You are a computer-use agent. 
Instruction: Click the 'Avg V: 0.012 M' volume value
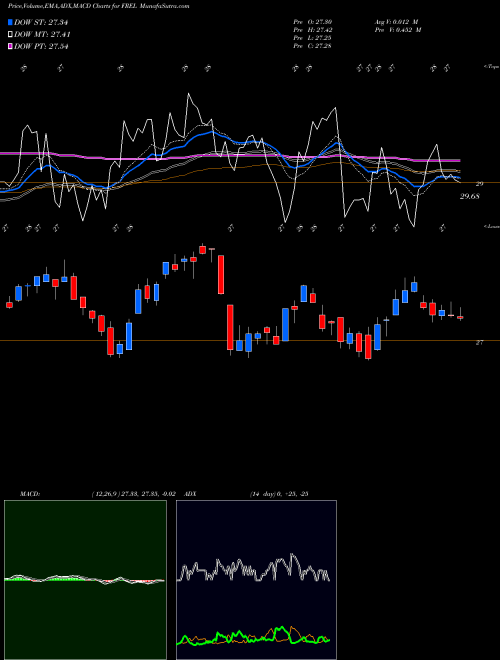point(396,22)
